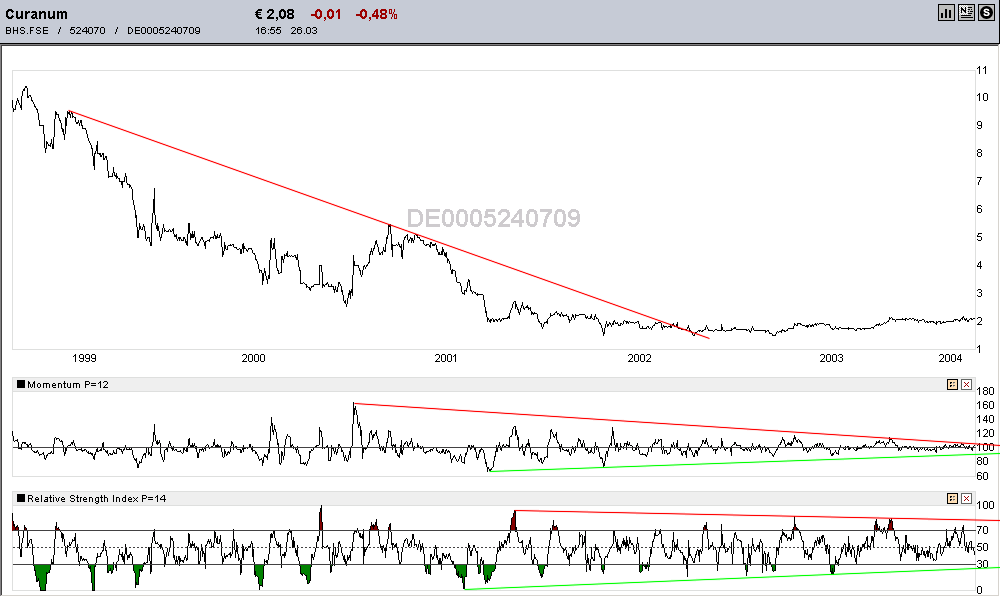Click the BHS.FSE exchange code
Viewport: 1000px width, 598px height.
click(27, 31)
